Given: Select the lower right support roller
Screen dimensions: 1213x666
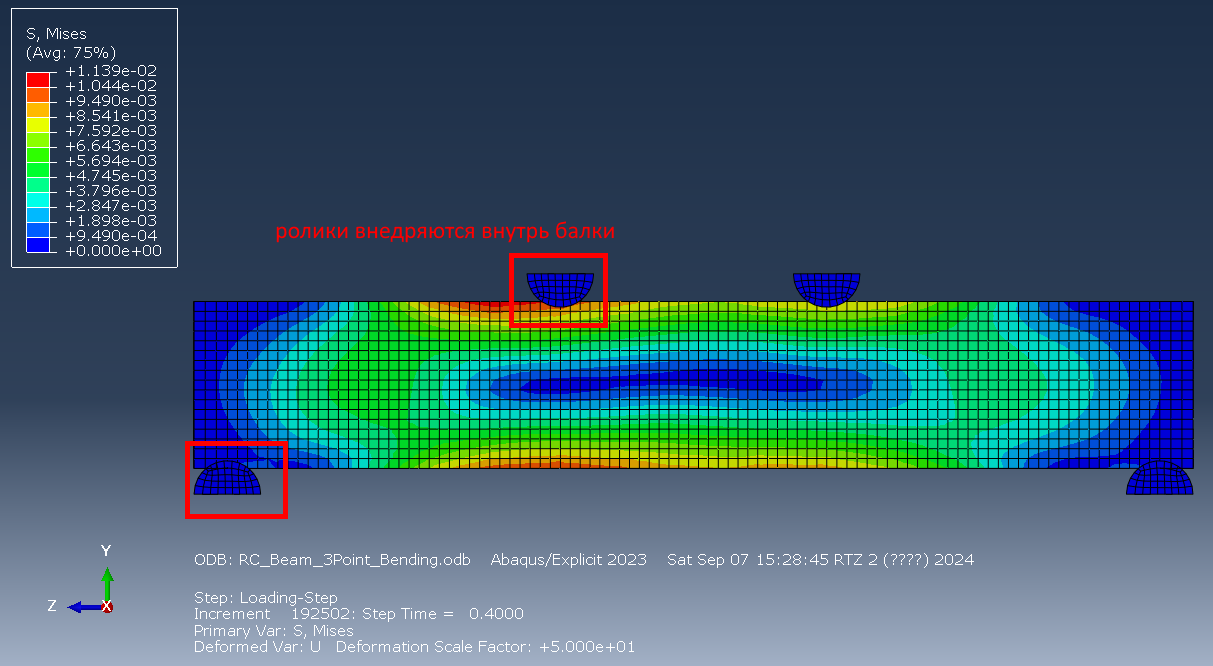Looking at the screenshot, I should (x=1160, y=478).
